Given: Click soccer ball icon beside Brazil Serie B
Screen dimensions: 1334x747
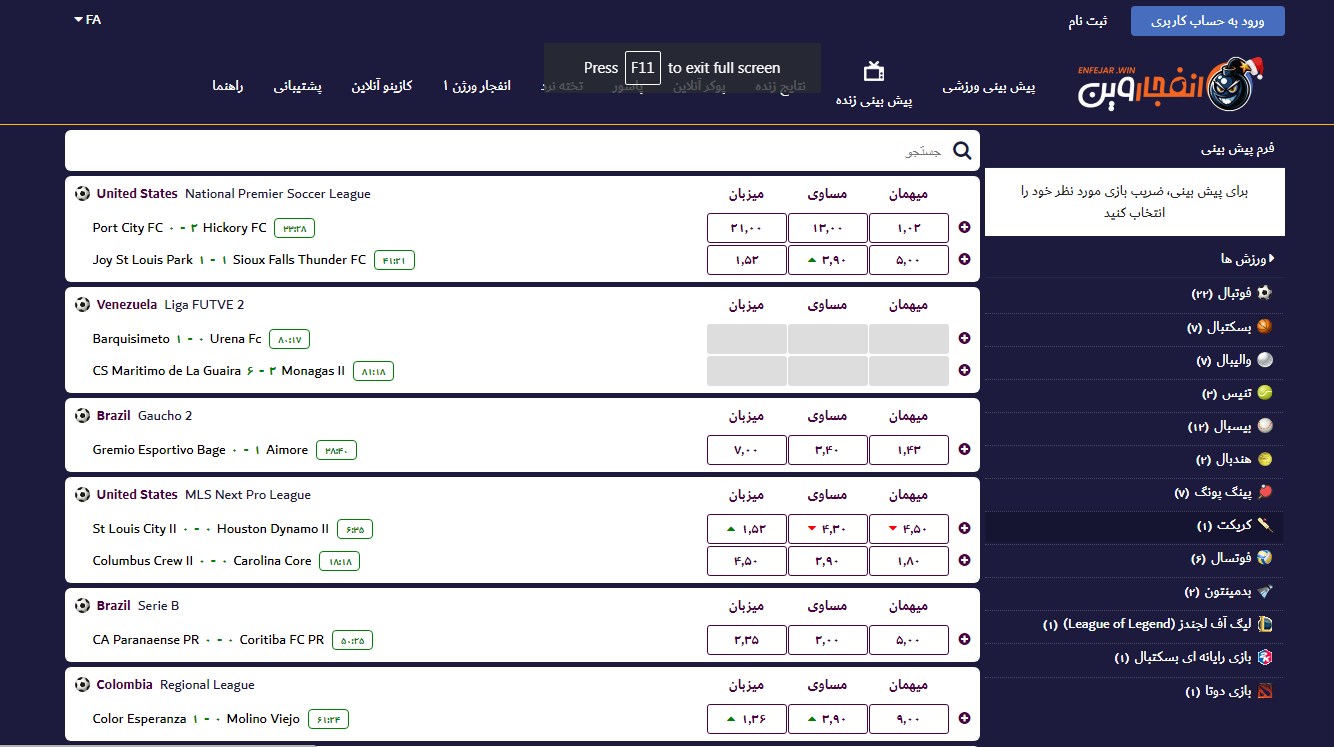Looking at the screenshot, I should [x=82, y=606].
